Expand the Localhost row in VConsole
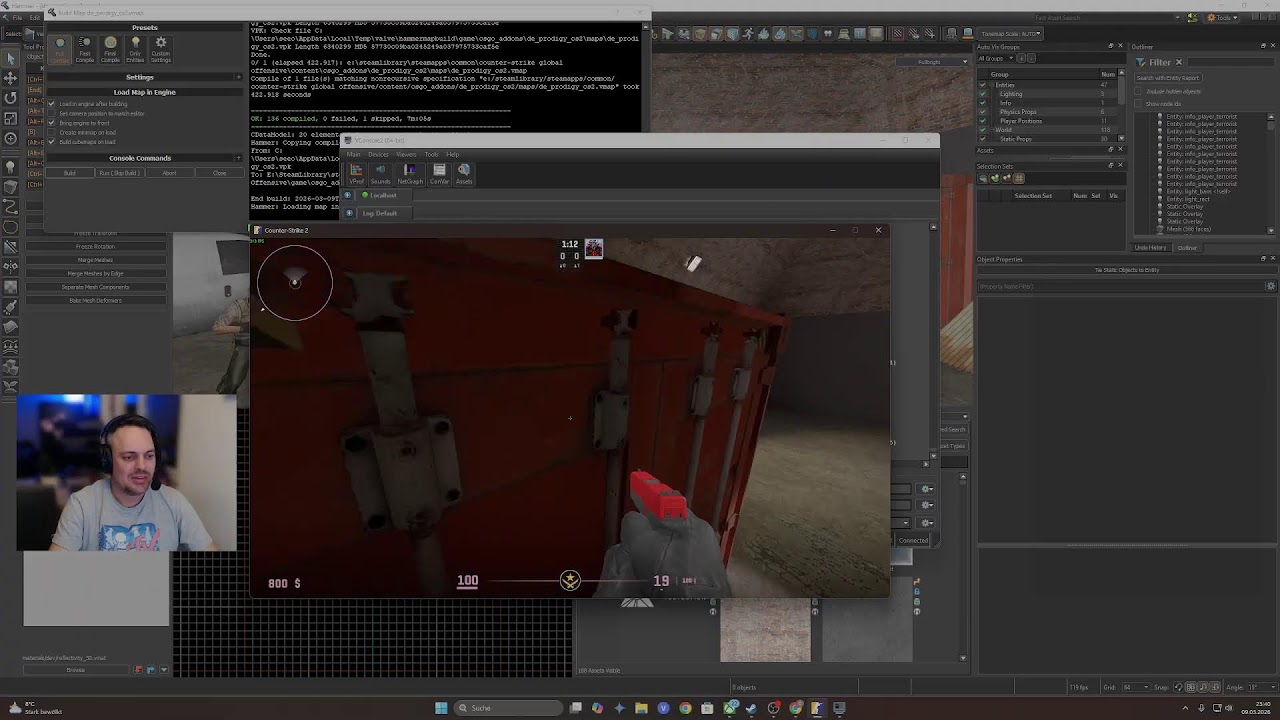Viewport: 1280px width, 720px height. (348, 195)
